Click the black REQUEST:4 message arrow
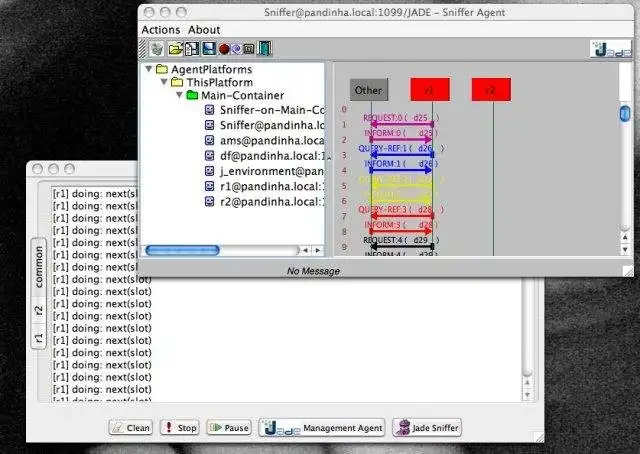Viewport: 640px width, 454px height. 402,246
